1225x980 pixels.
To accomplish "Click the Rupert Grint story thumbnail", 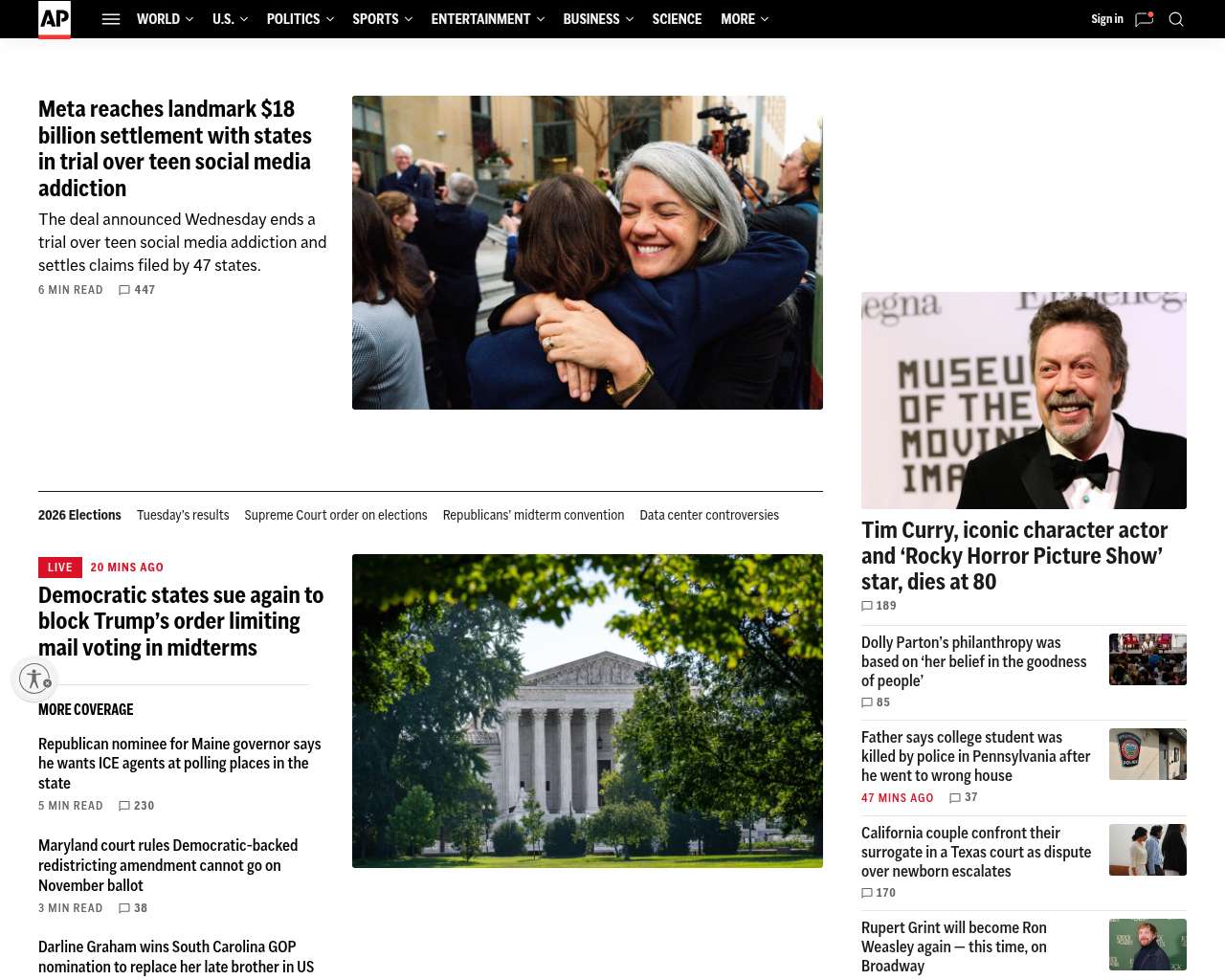I will tap(1147, 945).
